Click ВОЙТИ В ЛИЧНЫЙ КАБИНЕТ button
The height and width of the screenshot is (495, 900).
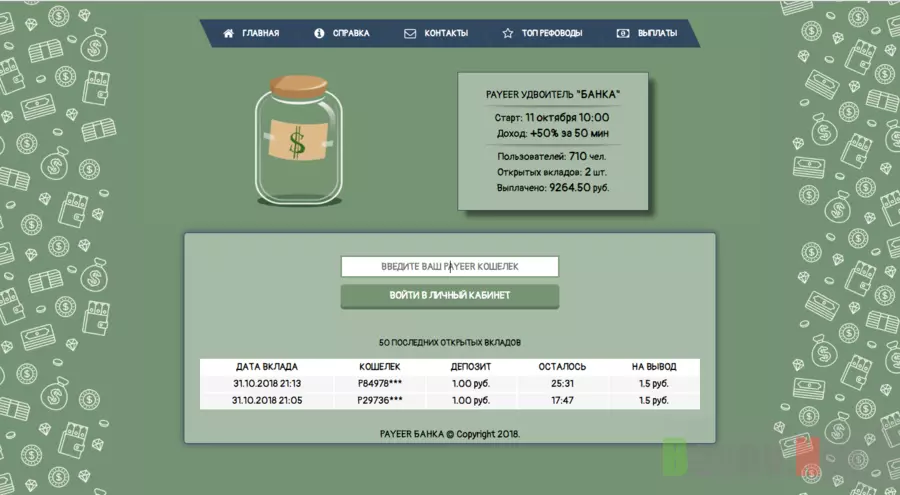(x=449, y=296)
